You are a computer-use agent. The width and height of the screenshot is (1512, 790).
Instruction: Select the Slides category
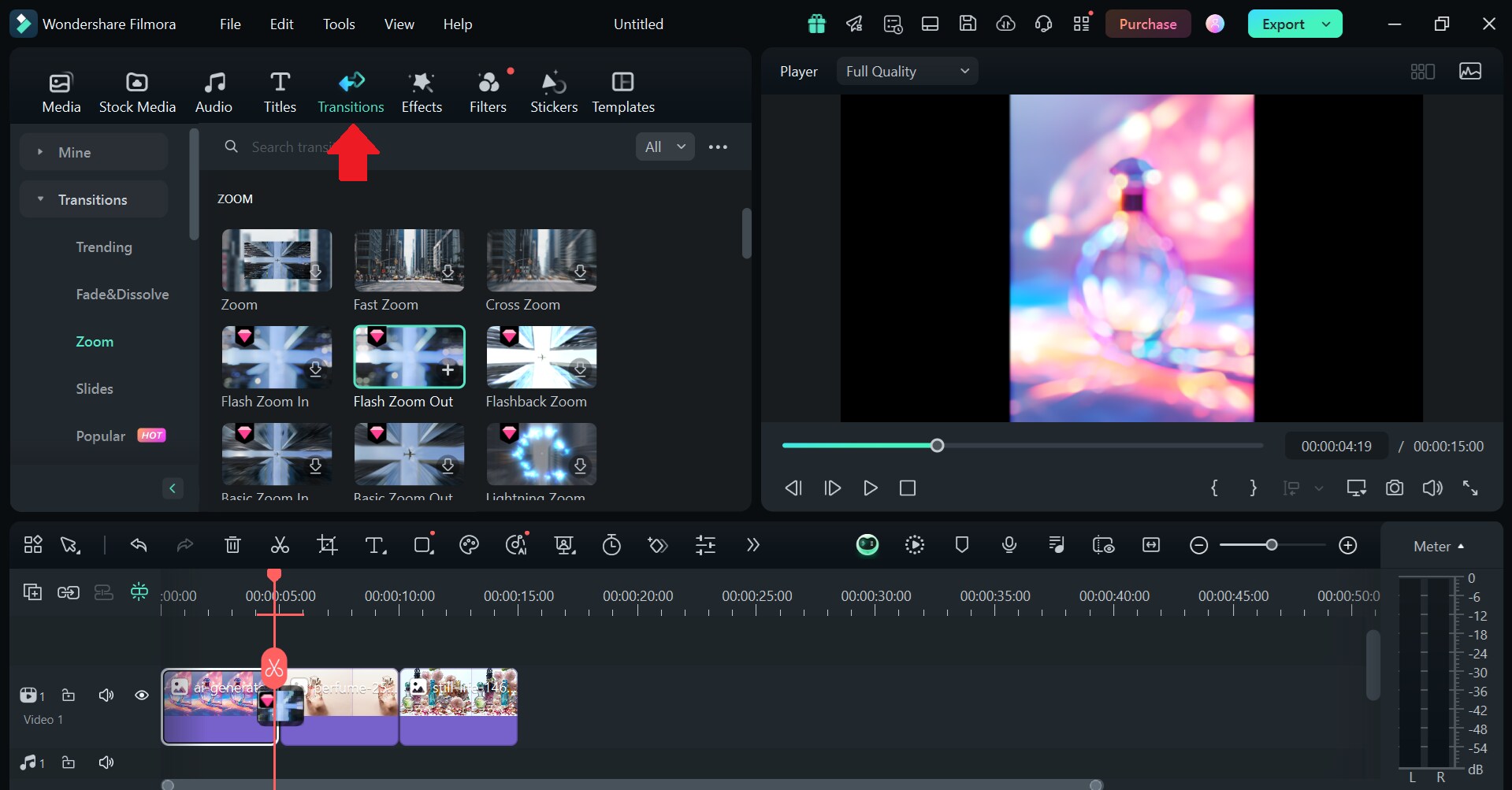click(x=95, y=388)
